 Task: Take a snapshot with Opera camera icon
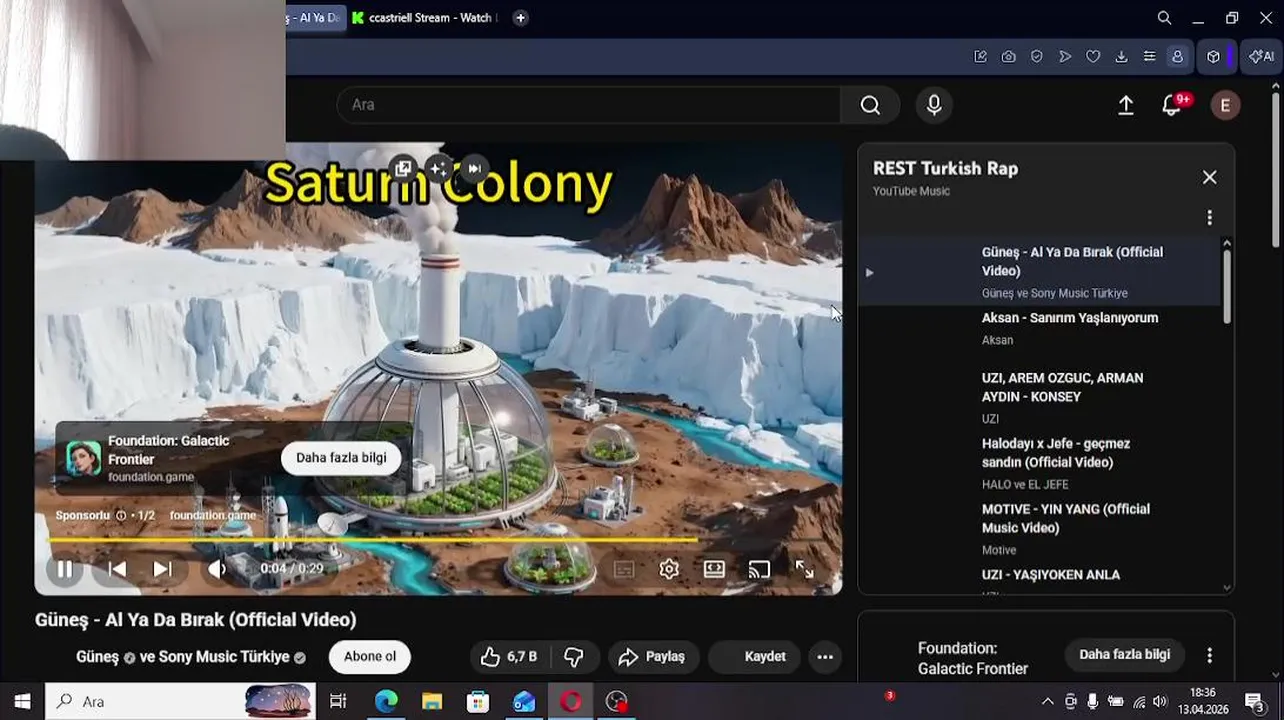1009,57
